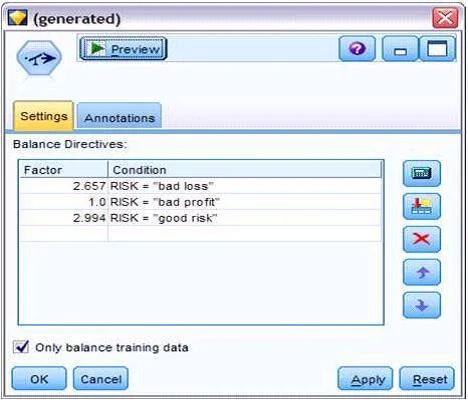
Task: Click the Cancel button
Action: coord(101,378)
